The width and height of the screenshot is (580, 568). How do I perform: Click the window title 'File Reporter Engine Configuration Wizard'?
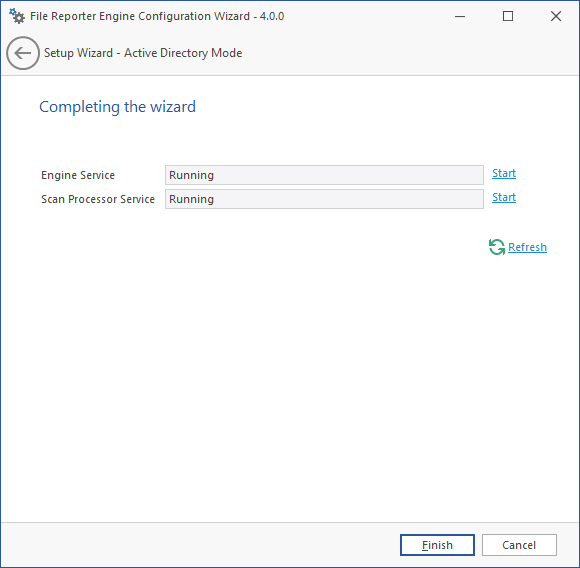click(x=140, y=16)
